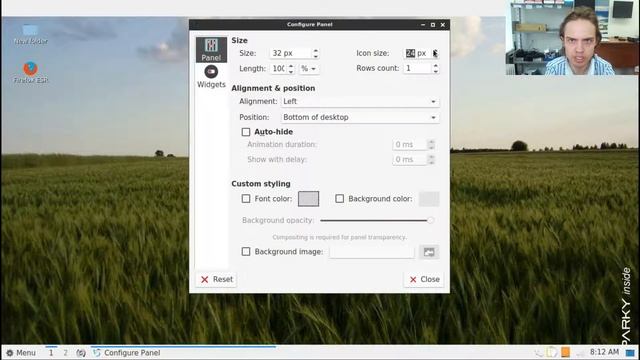Click the Alignment & position heading
The width and height of the screenshot is (640, 360).
coord(273,88)
